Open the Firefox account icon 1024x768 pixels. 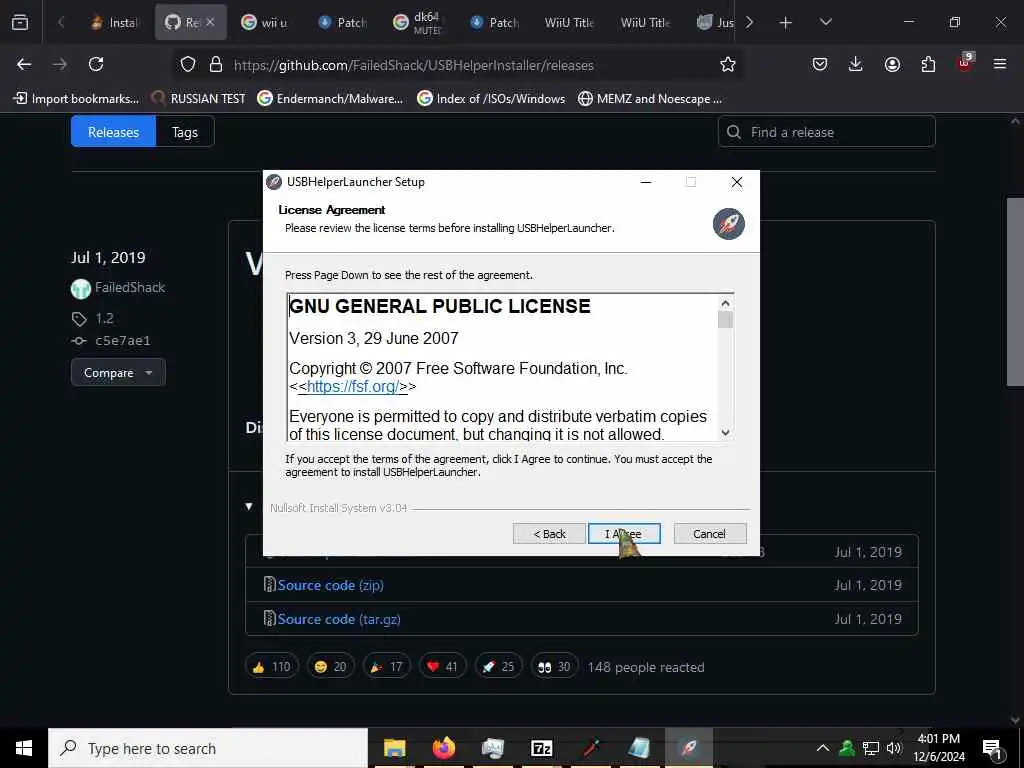tap(892, 64)
